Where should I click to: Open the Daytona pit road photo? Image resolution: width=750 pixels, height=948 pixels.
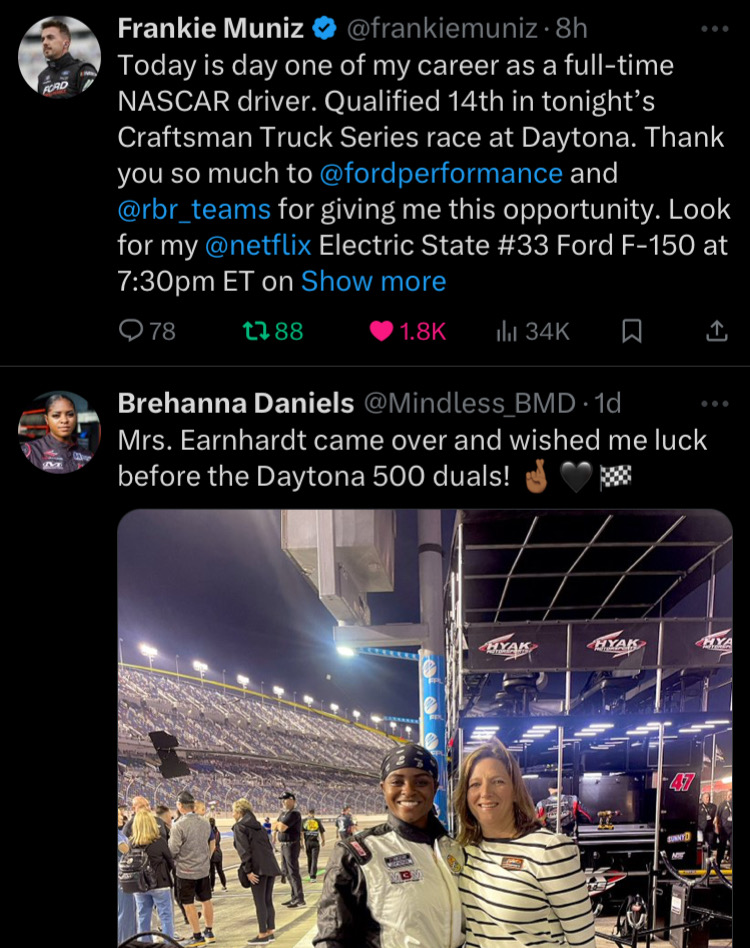[x=425, y=728]
